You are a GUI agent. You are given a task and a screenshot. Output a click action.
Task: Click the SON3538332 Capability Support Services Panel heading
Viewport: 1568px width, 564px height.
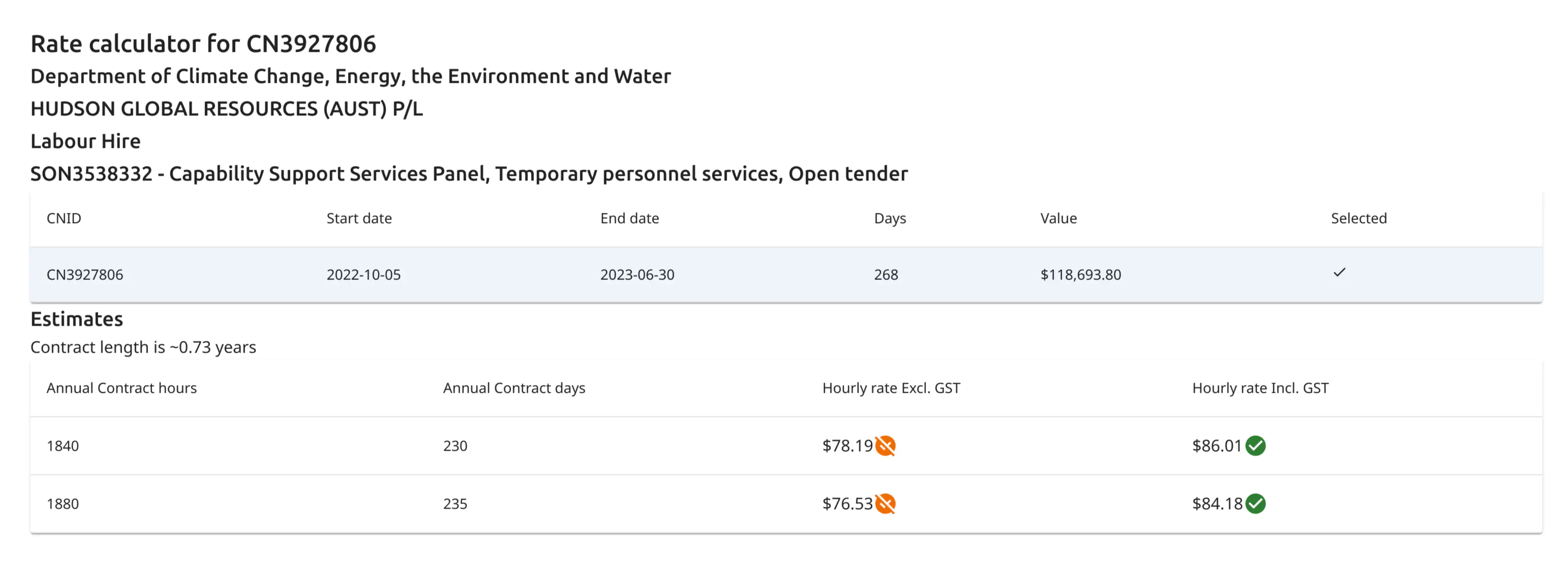click(x=469, y=174)
